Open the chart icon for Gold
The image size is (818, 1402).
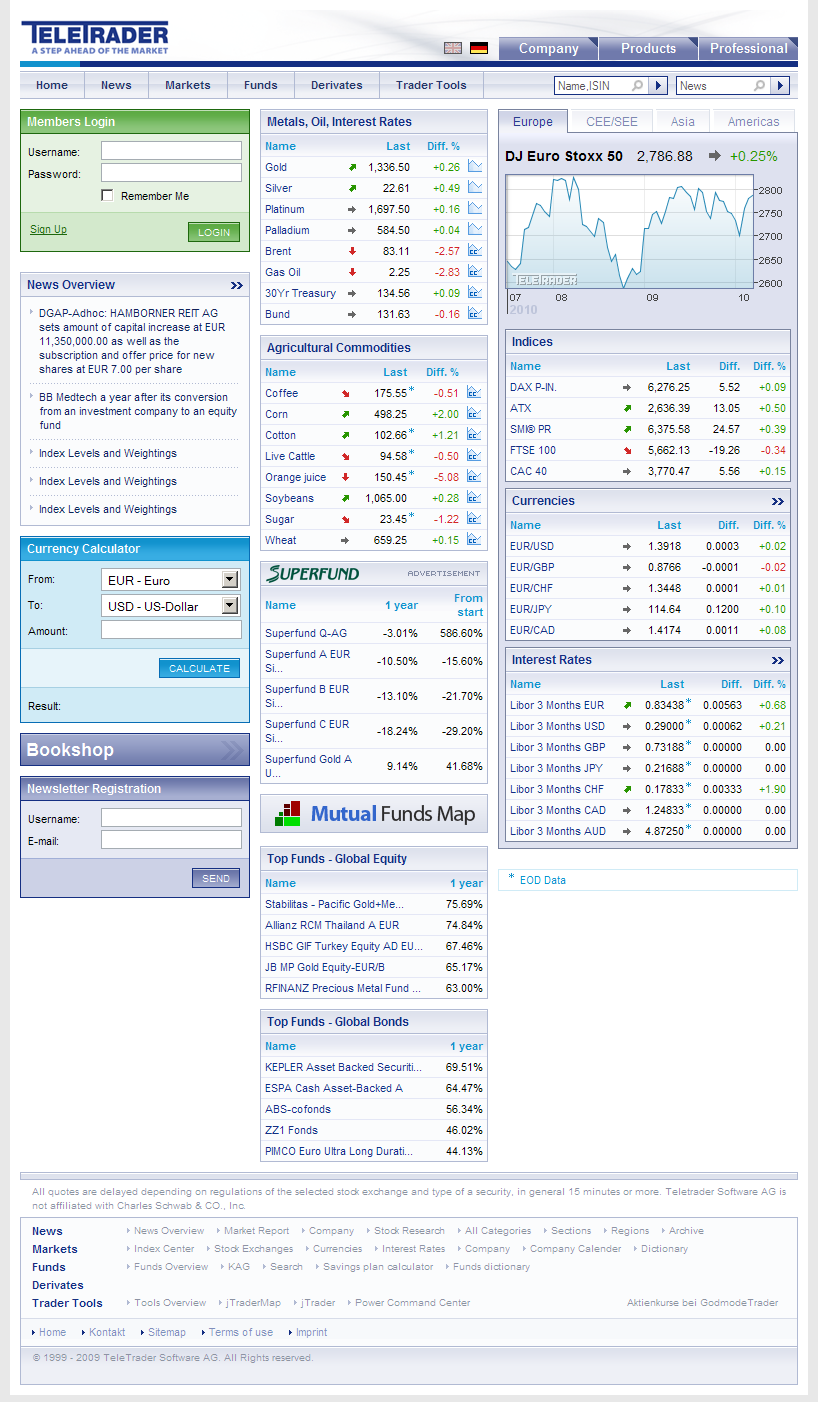[475, 167]
